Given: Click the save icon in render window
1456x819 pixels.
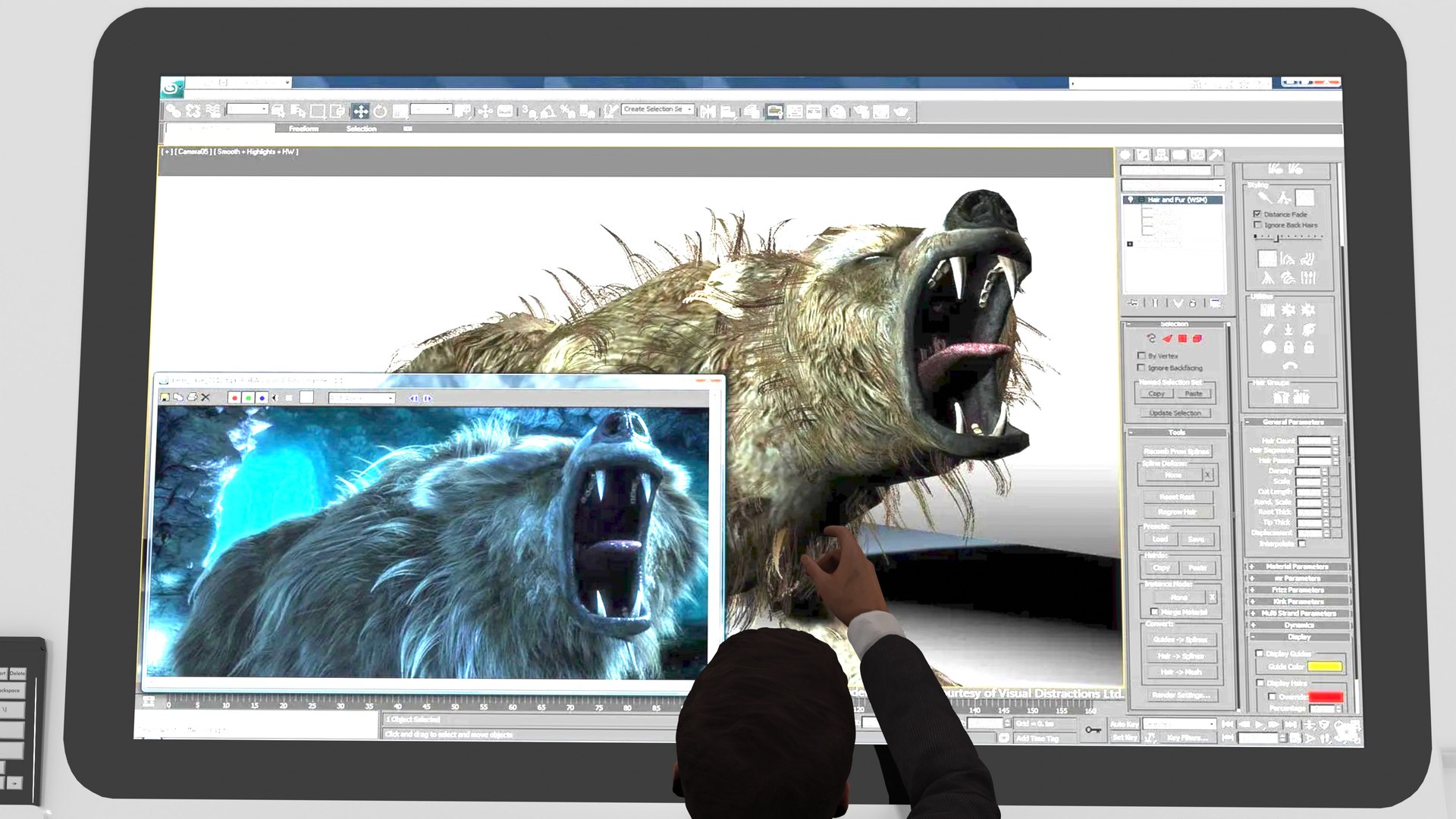Looking at the screenshot, I should (165, 397).
